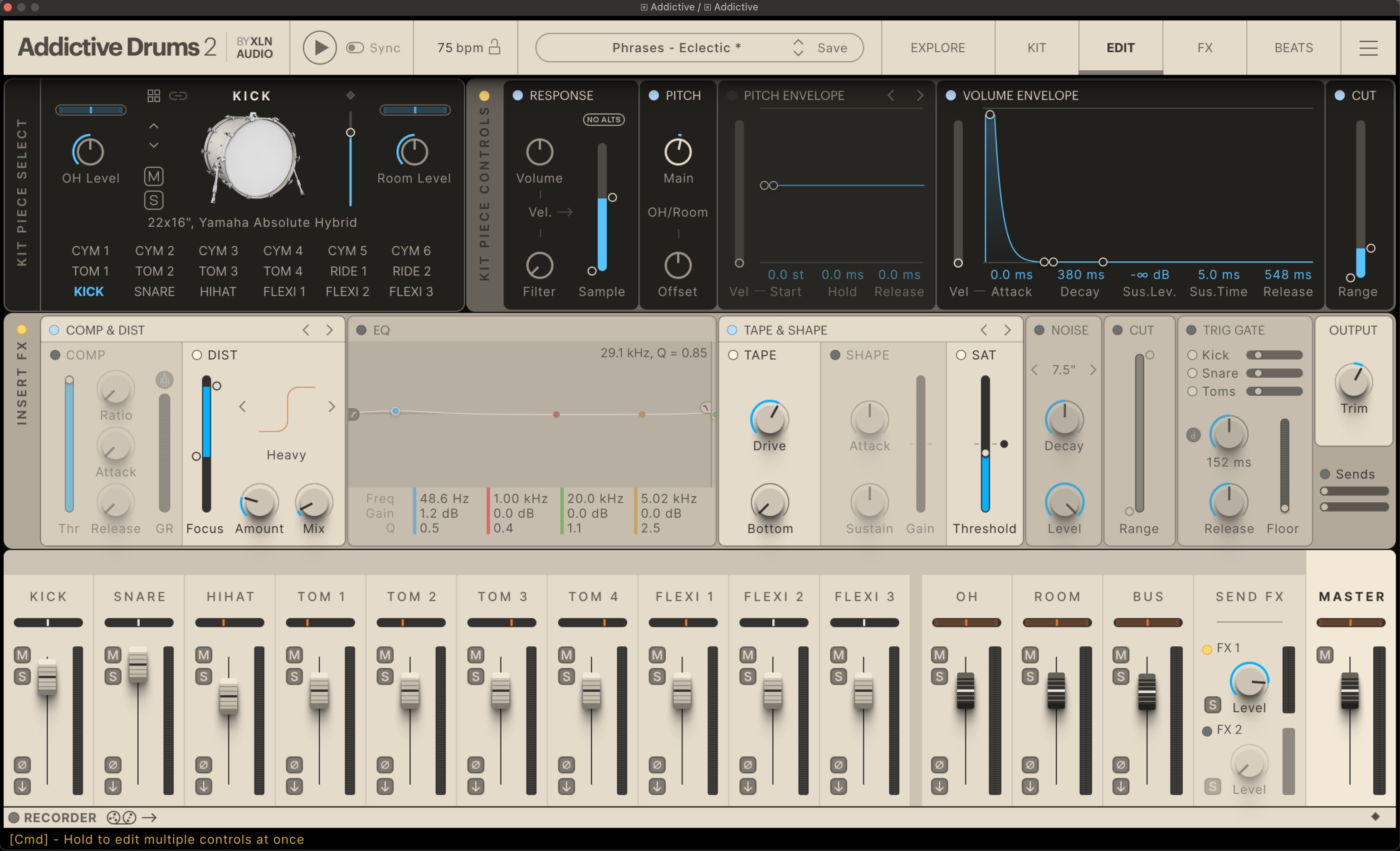This screenshot has height=851, width=1400.
Task: Toggle the DIST power button
Action: click(x=197, y=355)
